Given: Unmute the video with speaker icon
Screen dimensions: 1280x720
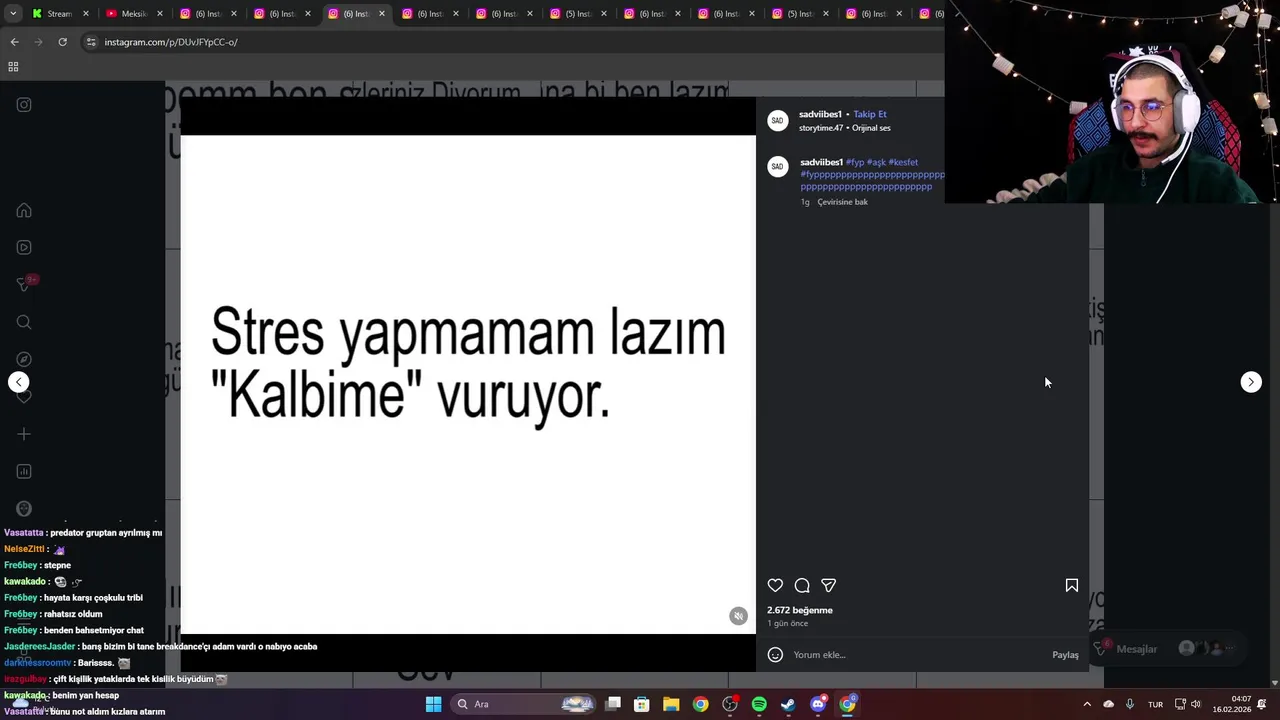Looking at the screenshot, I should click(x=738, y=616).
